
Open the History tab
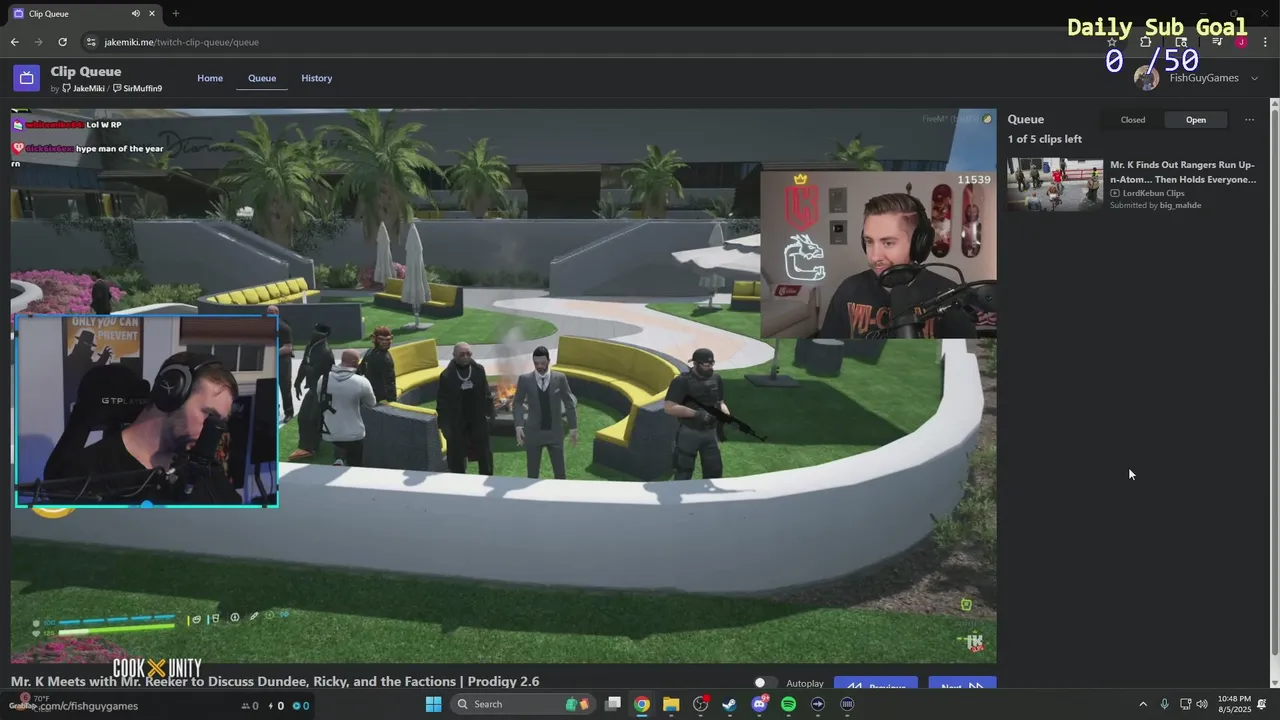click(317, 78)
